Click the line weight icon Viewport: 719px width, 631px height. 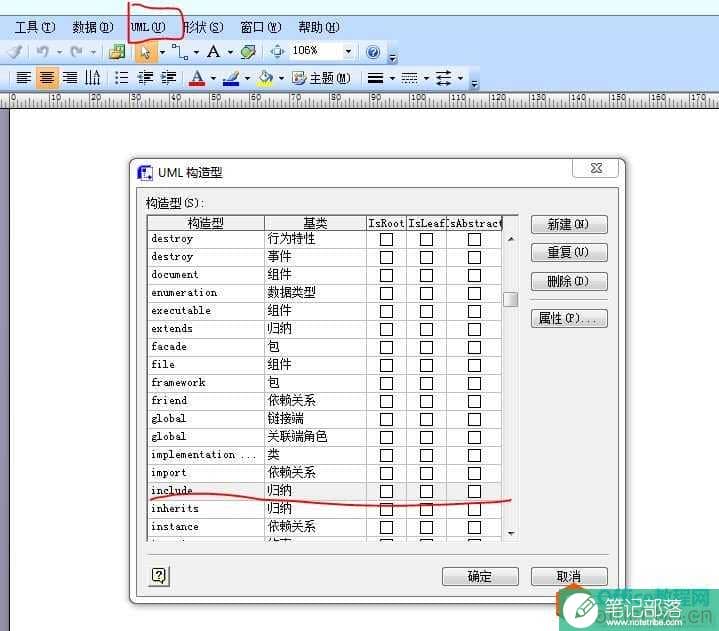point(375,78)
